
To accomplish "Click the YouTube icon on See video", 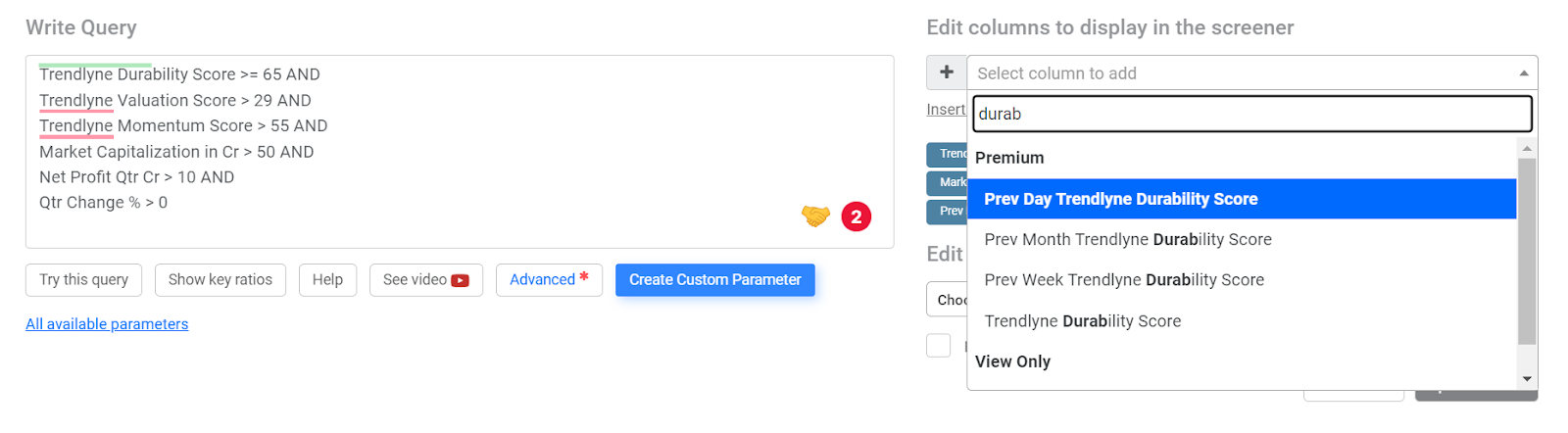I will tap(460, 280).
